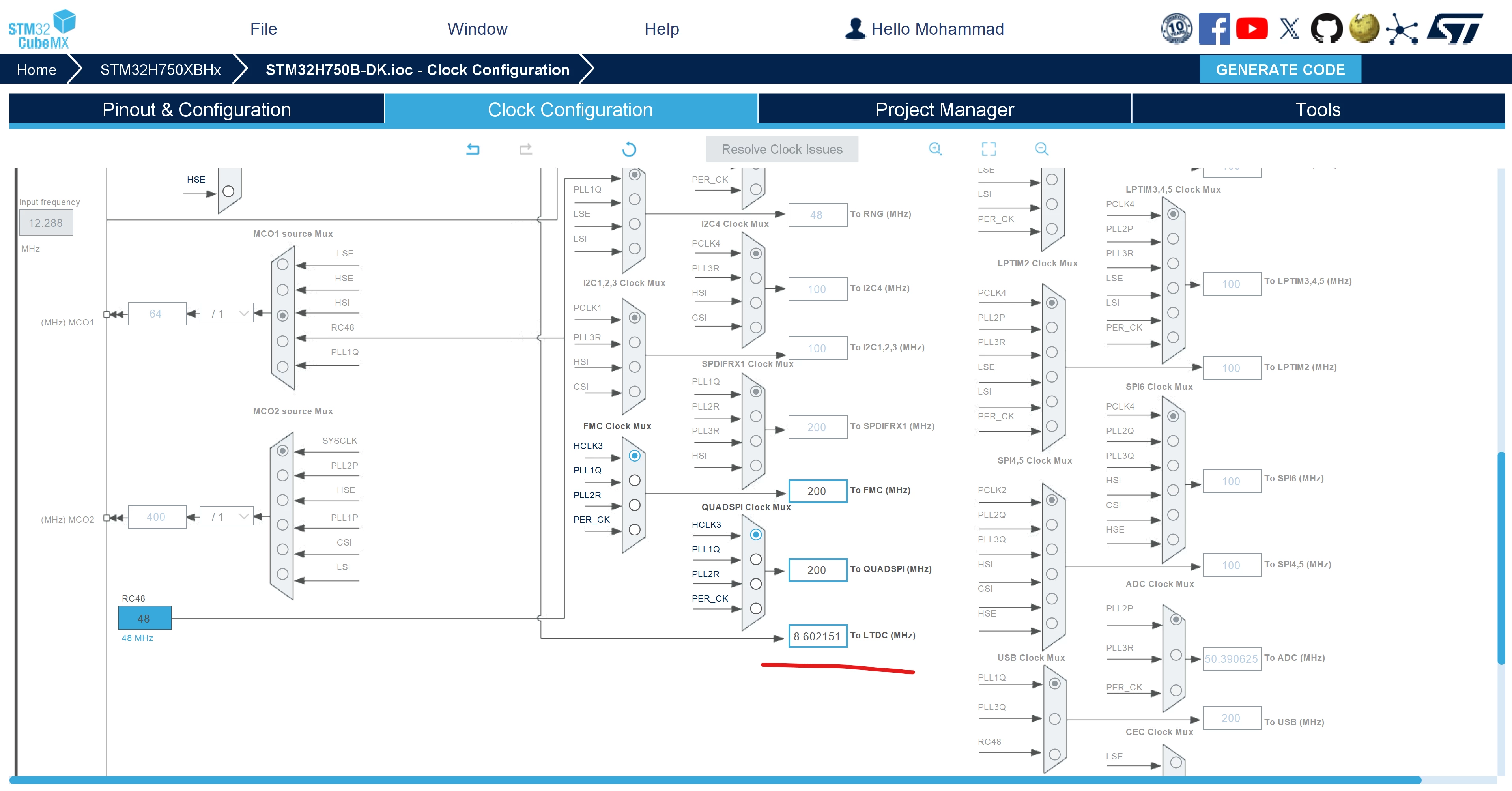Click the user profile icon

coord(855,28)
